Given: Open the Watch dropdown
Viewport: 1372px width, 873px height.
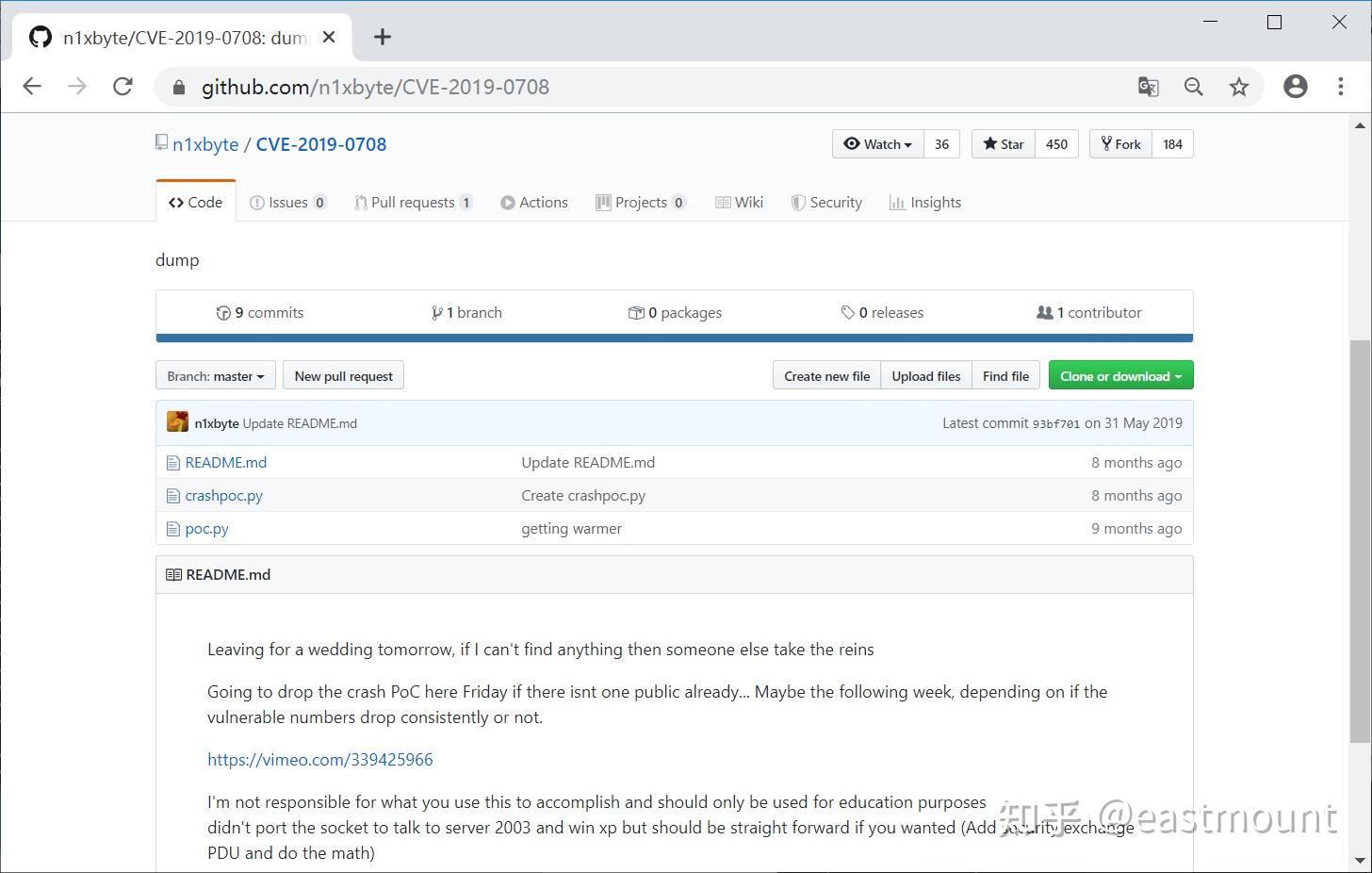Looking at the screenshot, I should point(878,144).
